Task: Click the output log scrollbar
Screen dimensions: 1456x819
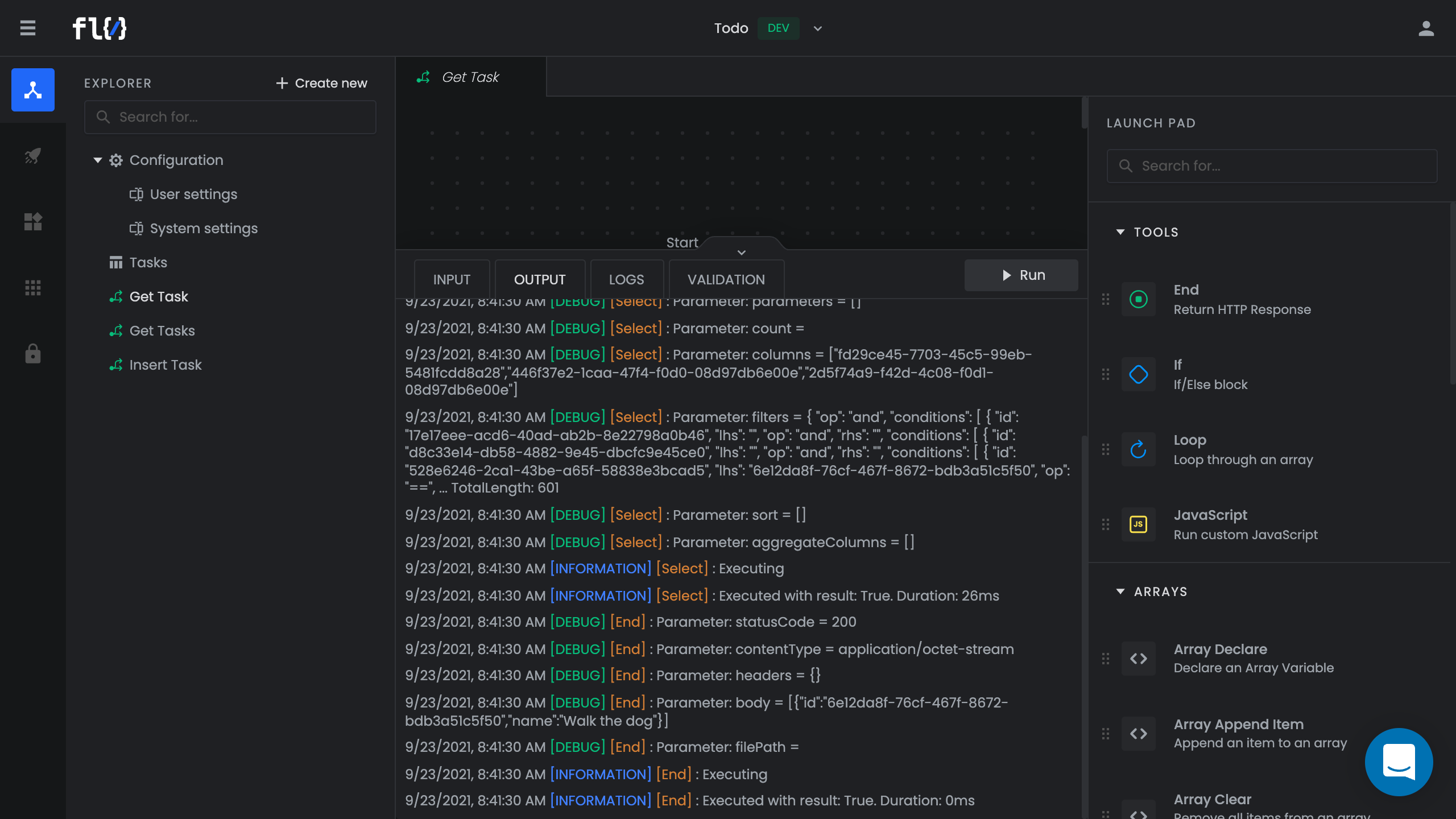Action: tap(1084, 626)
